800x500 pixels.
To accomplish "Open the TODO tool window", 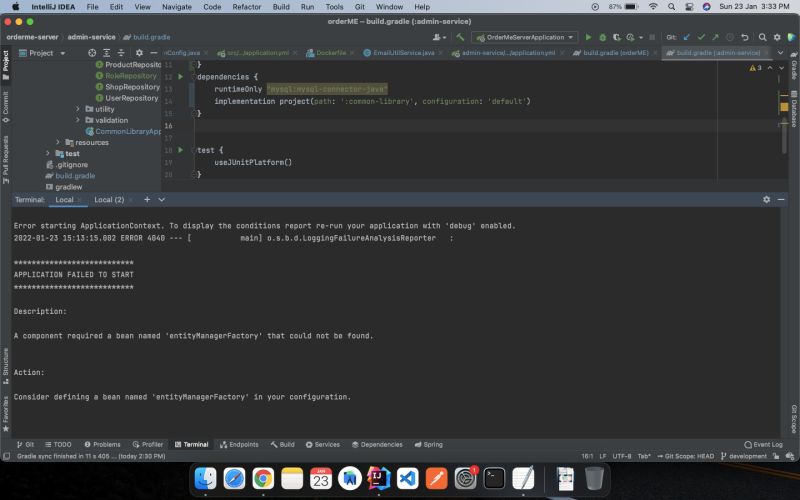I will tap(58, 444).
